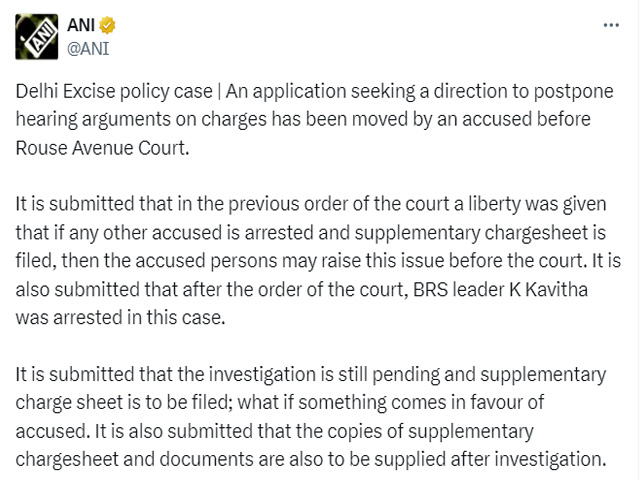Click the line starting "filed, then the accused persons"
640x480 pixels.
tap(318, 261)
